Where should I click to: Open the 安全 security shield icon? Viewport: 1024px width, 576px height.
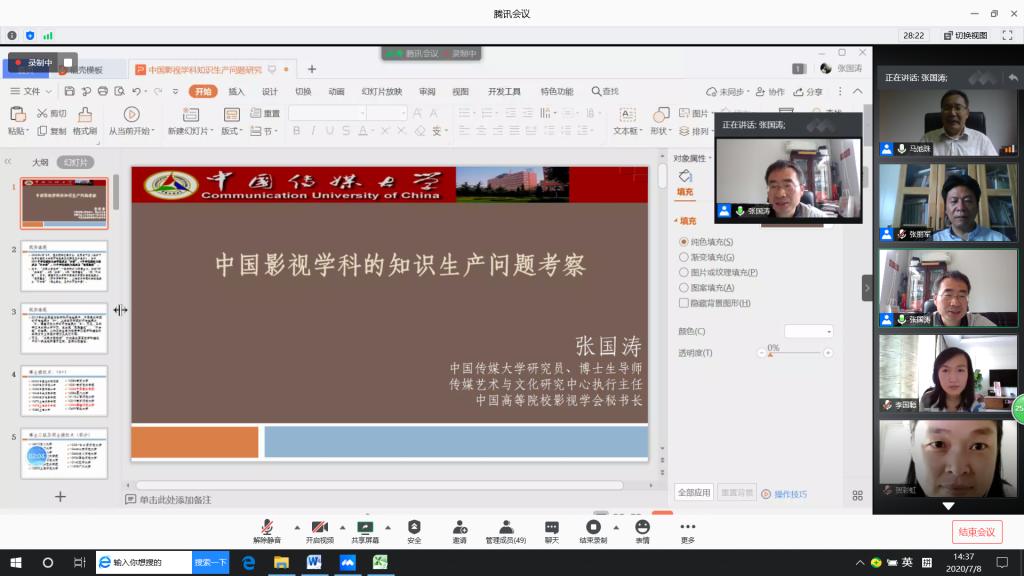(x=414, y=528)
